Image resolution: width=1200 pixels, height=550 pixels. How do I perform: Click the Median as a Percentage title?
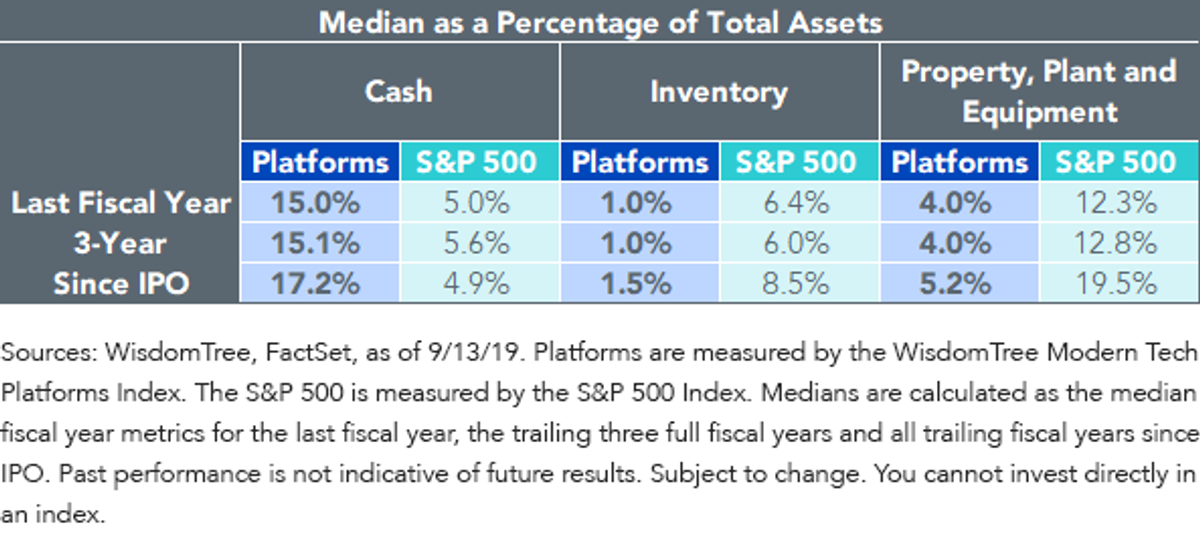[x=600, y=21]
